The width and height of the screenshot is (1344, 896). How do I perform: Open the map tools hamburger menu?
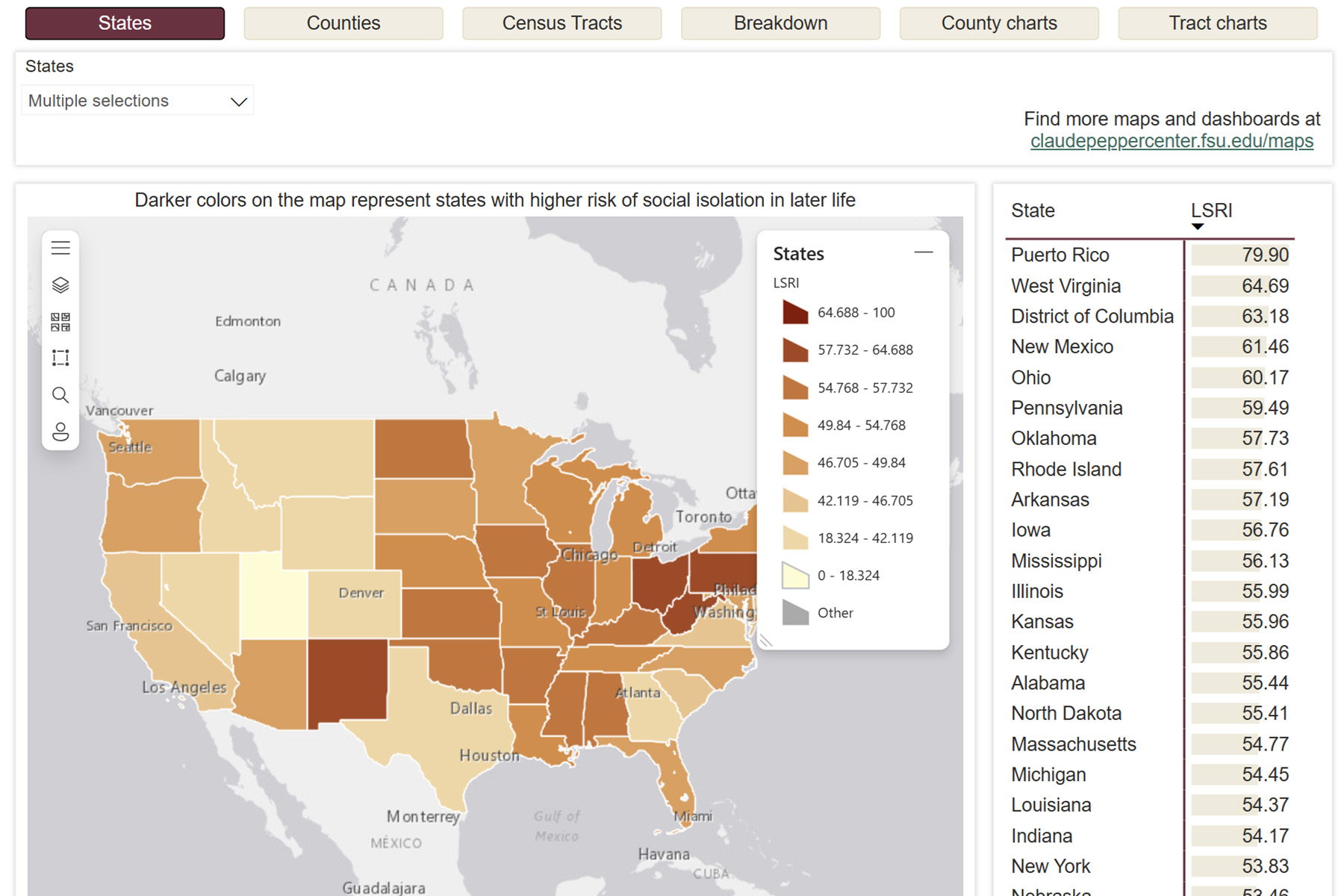point(60,248)
